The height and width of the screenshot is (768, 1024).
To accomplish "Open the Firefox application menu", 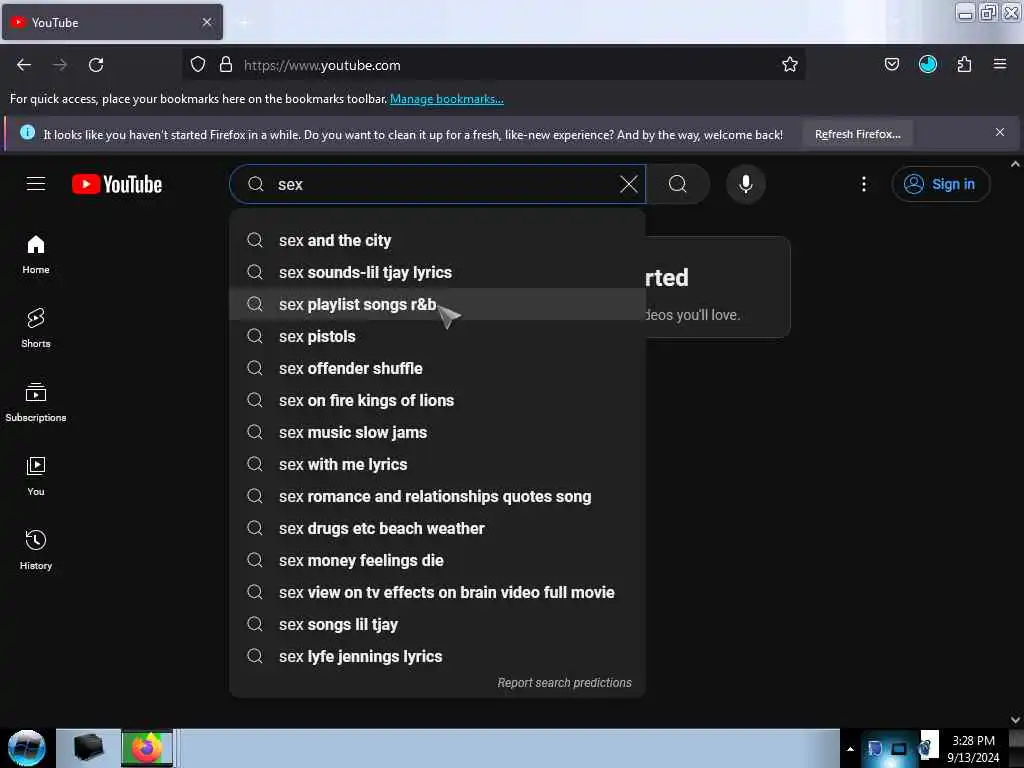I will click(x=999, y=65).
